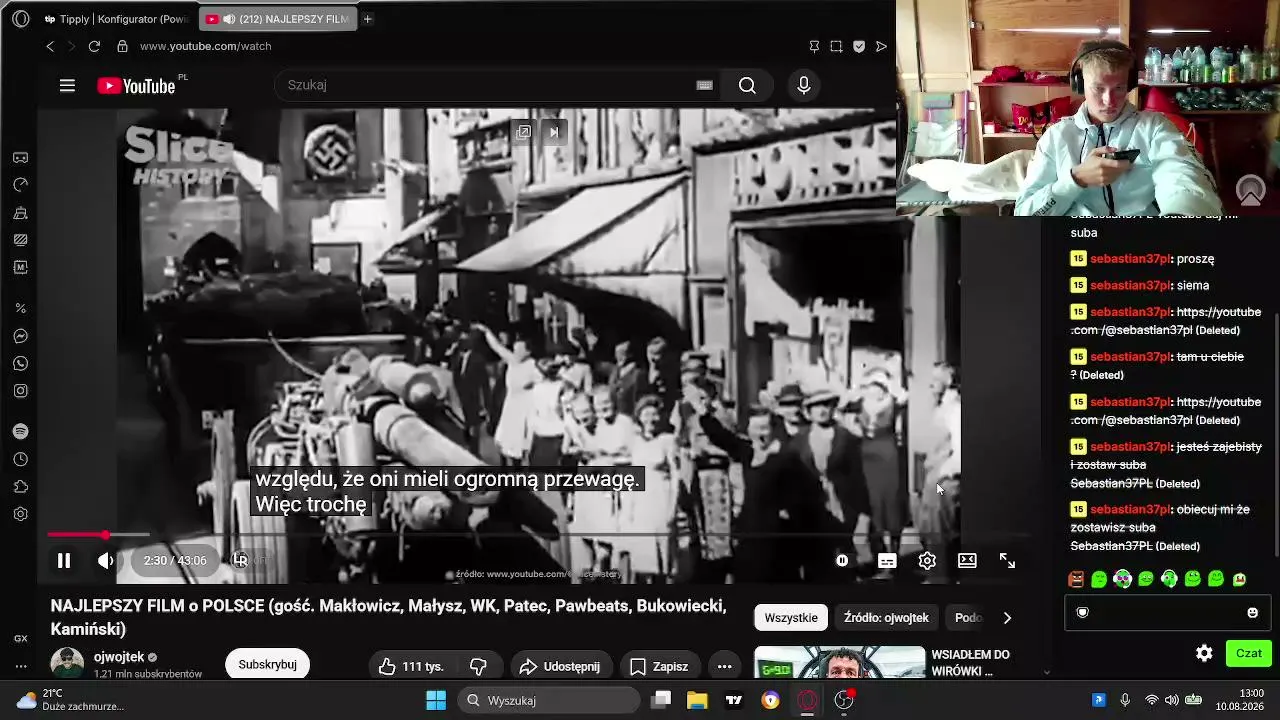Open video player settings gear
This screenshot has height=720, width=1280.
[927, 561]
